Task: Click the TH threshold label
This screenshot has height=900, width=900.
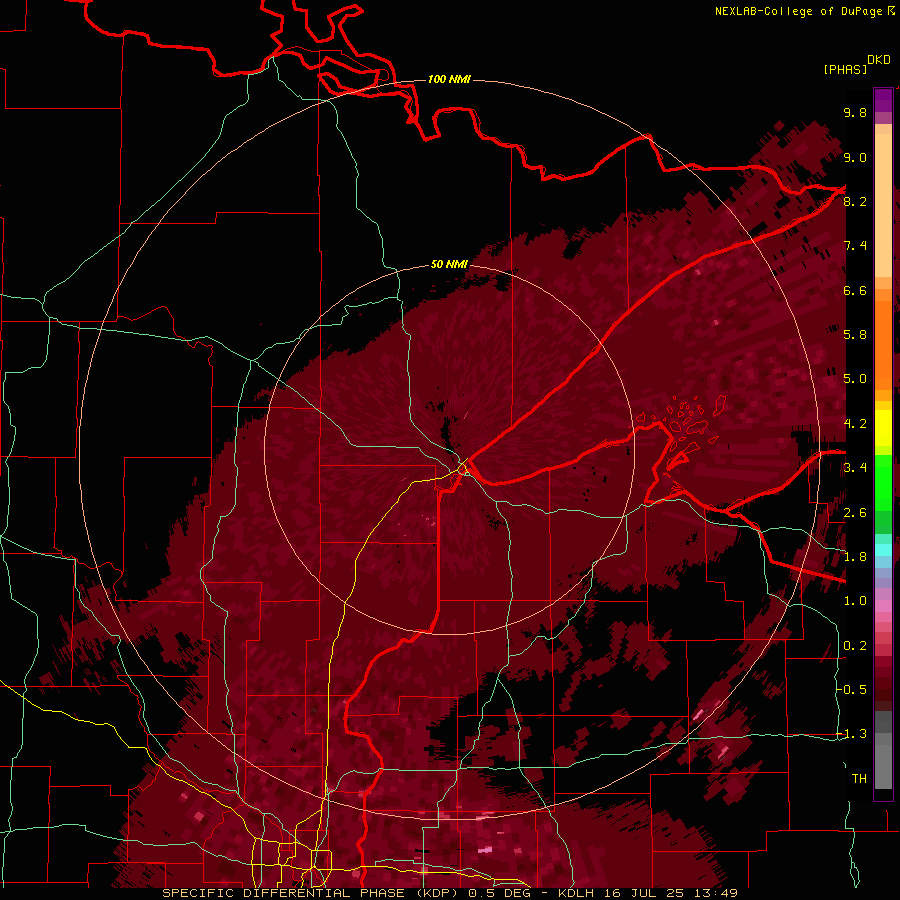Action: tap(859, 779)
